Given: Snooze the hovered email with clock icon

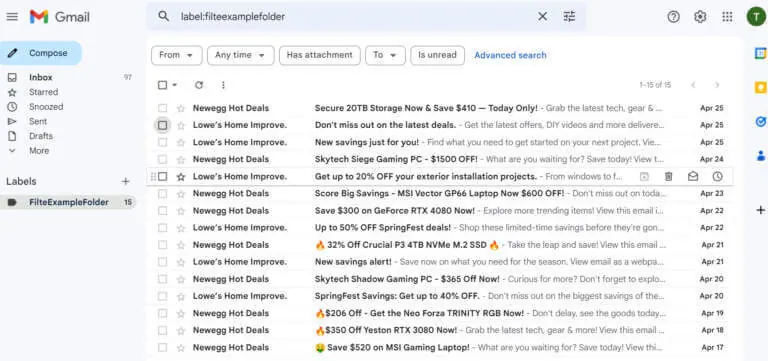Looking at the screenshot, I should pyautogui.click(x=718, y=176).
